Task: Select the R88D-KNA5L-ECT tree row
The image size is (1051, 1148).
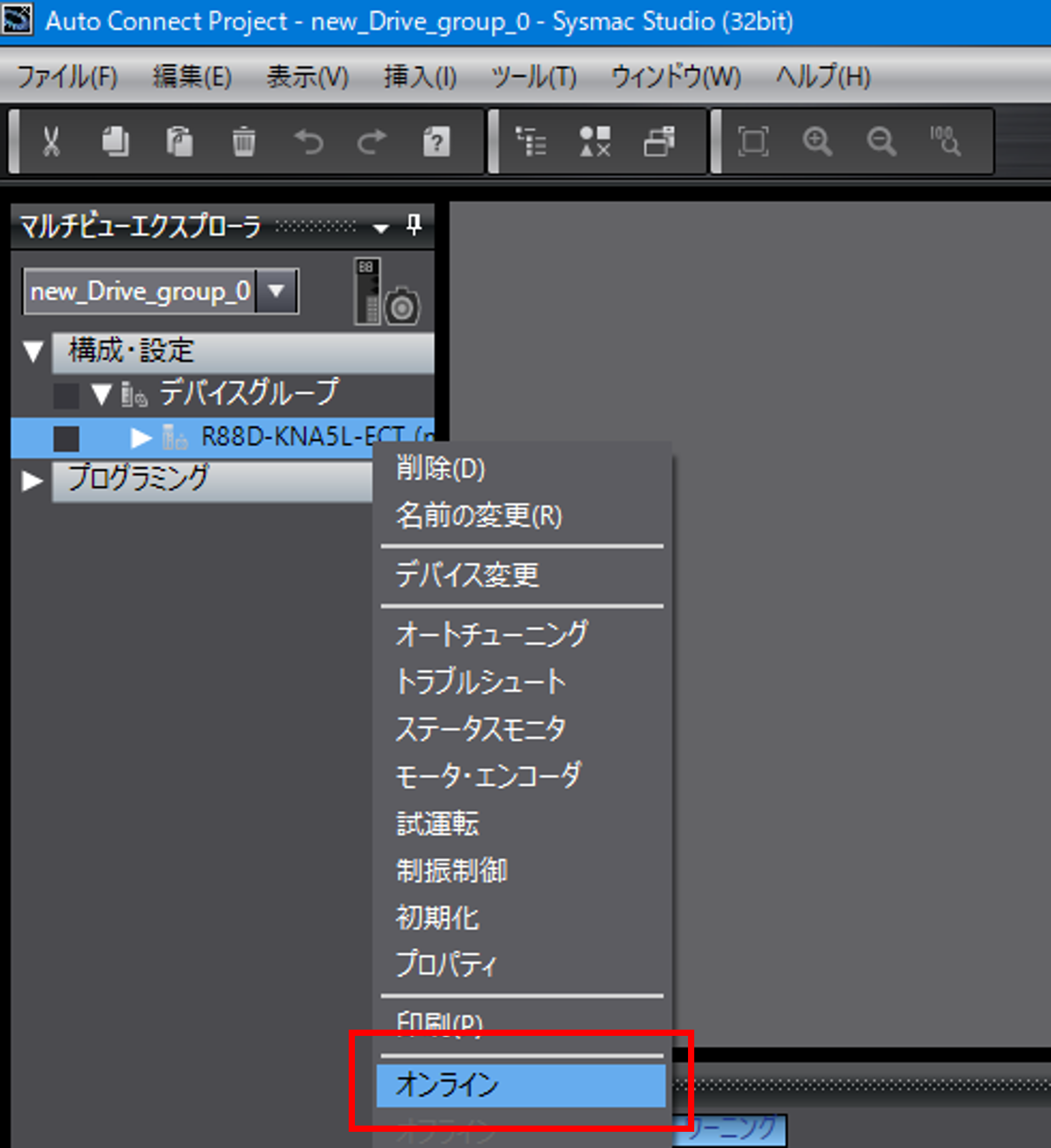Action: [222, 438]
